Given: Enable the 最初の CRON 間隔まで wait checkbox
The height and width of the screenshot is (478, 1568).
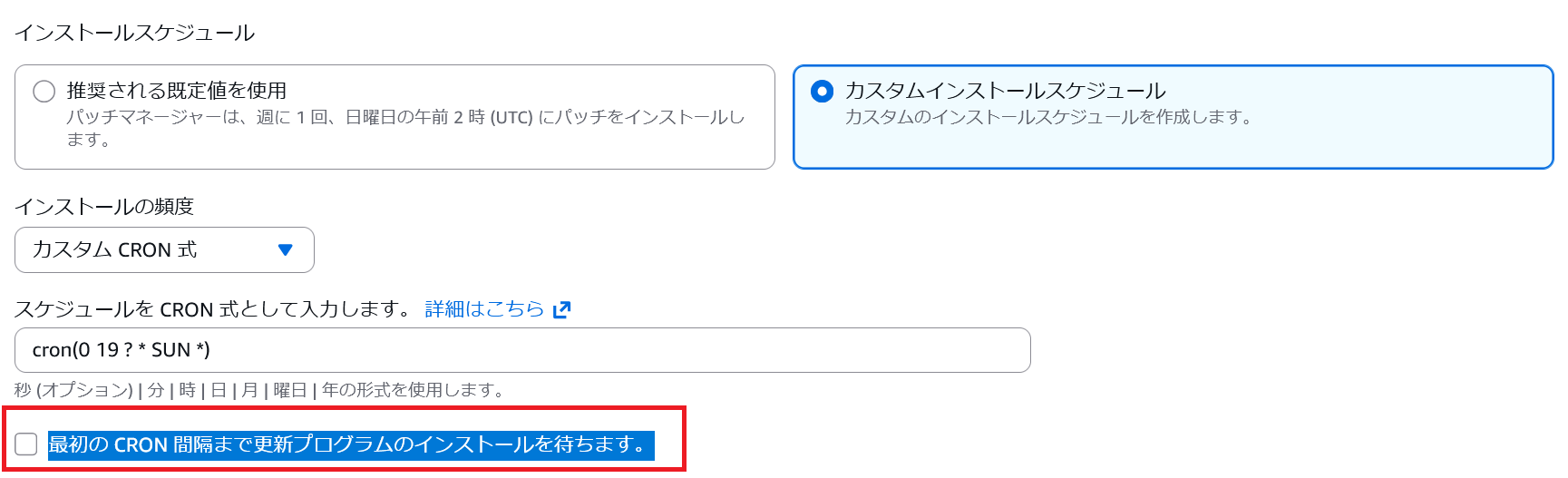Looking at the screenshot, I should coord(26,444).
